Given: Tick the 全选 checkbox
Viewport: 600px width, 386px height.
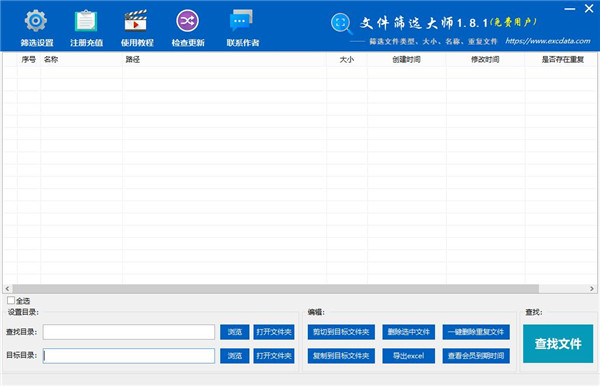Looking at the screenshot, I should 11,300.
